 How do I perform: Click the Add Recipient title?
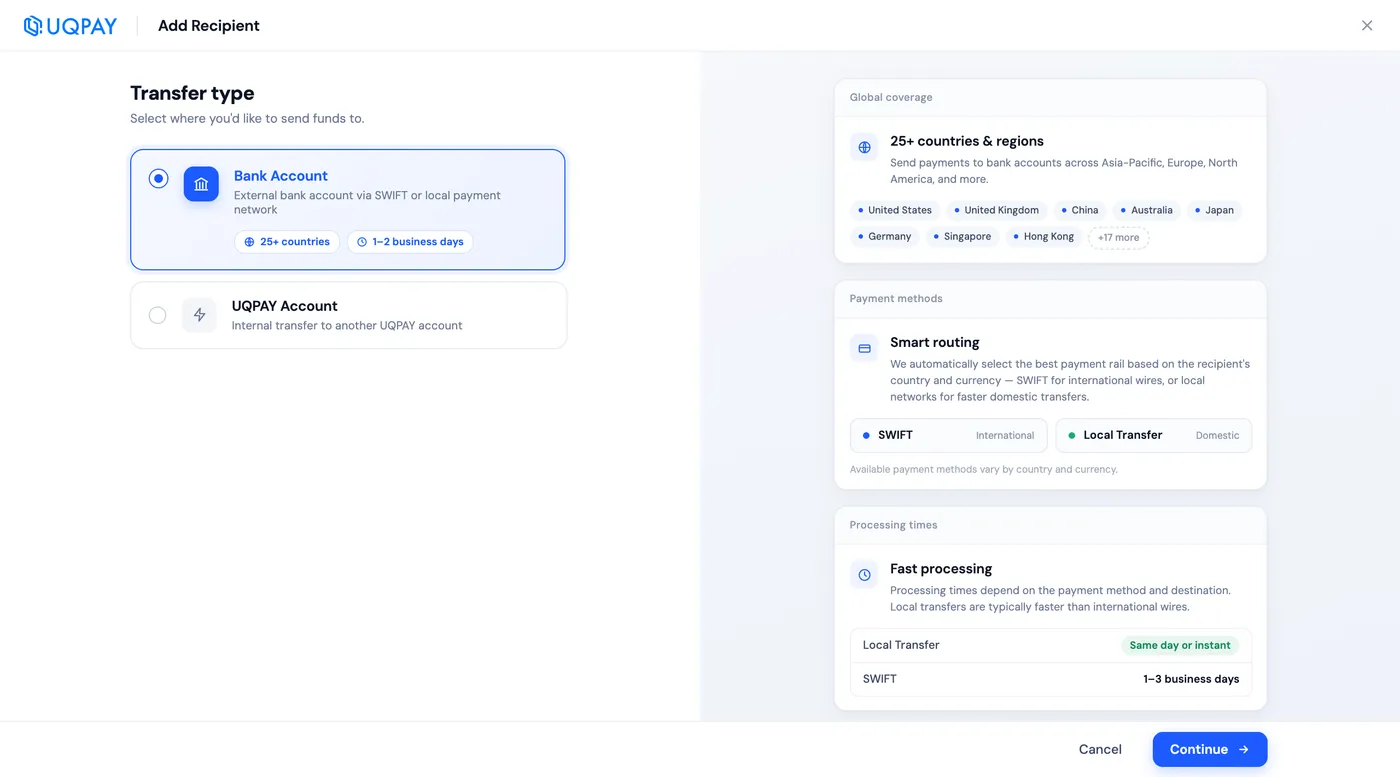click(x=209, y=26)
